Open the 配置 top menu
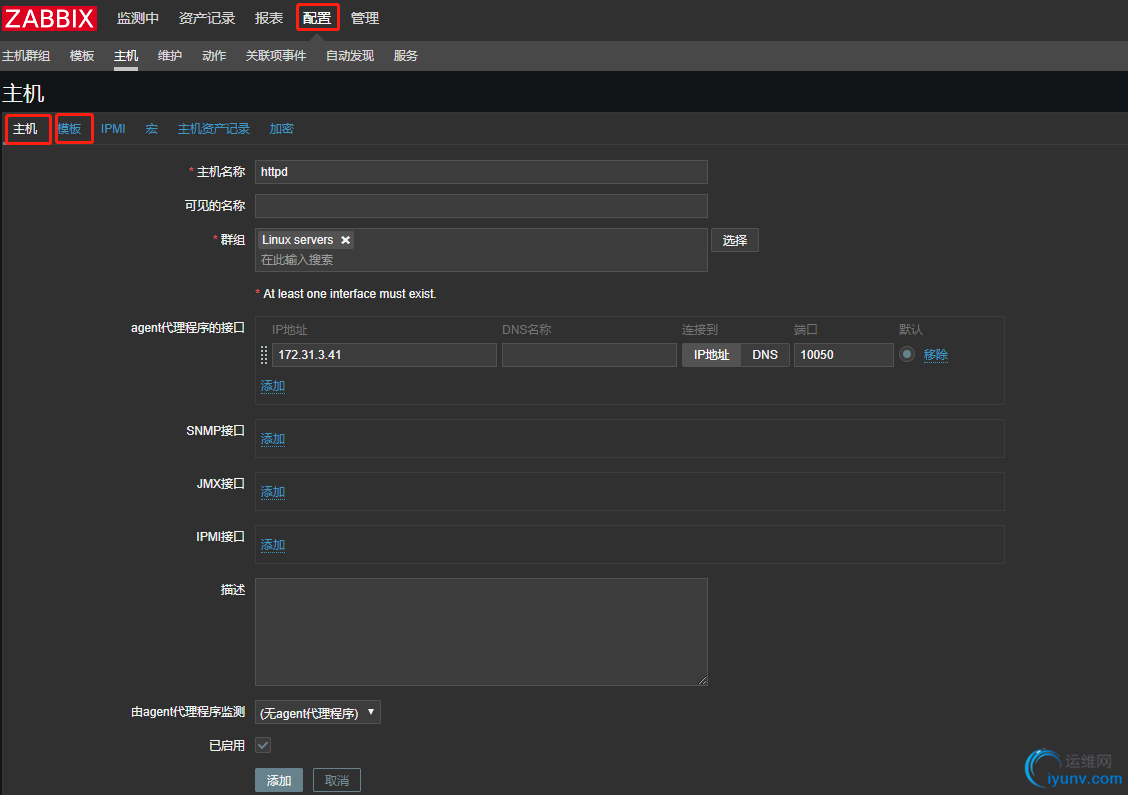This screenshot has height=795, width=1128. point(317,18)
